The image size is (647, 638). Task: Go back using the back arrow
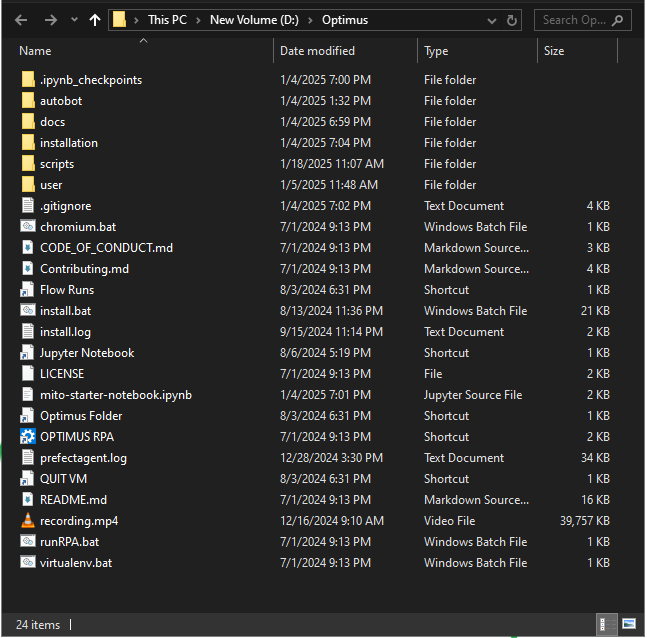[x=21, y=20]
